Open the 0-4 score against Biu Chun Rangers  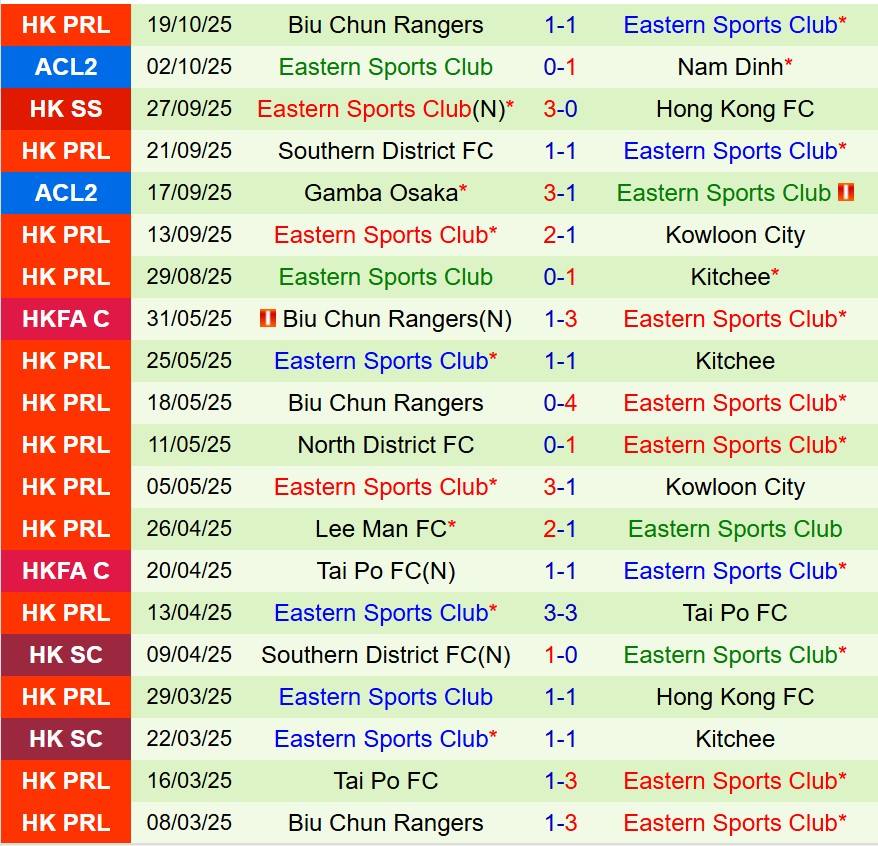(560, 403)
